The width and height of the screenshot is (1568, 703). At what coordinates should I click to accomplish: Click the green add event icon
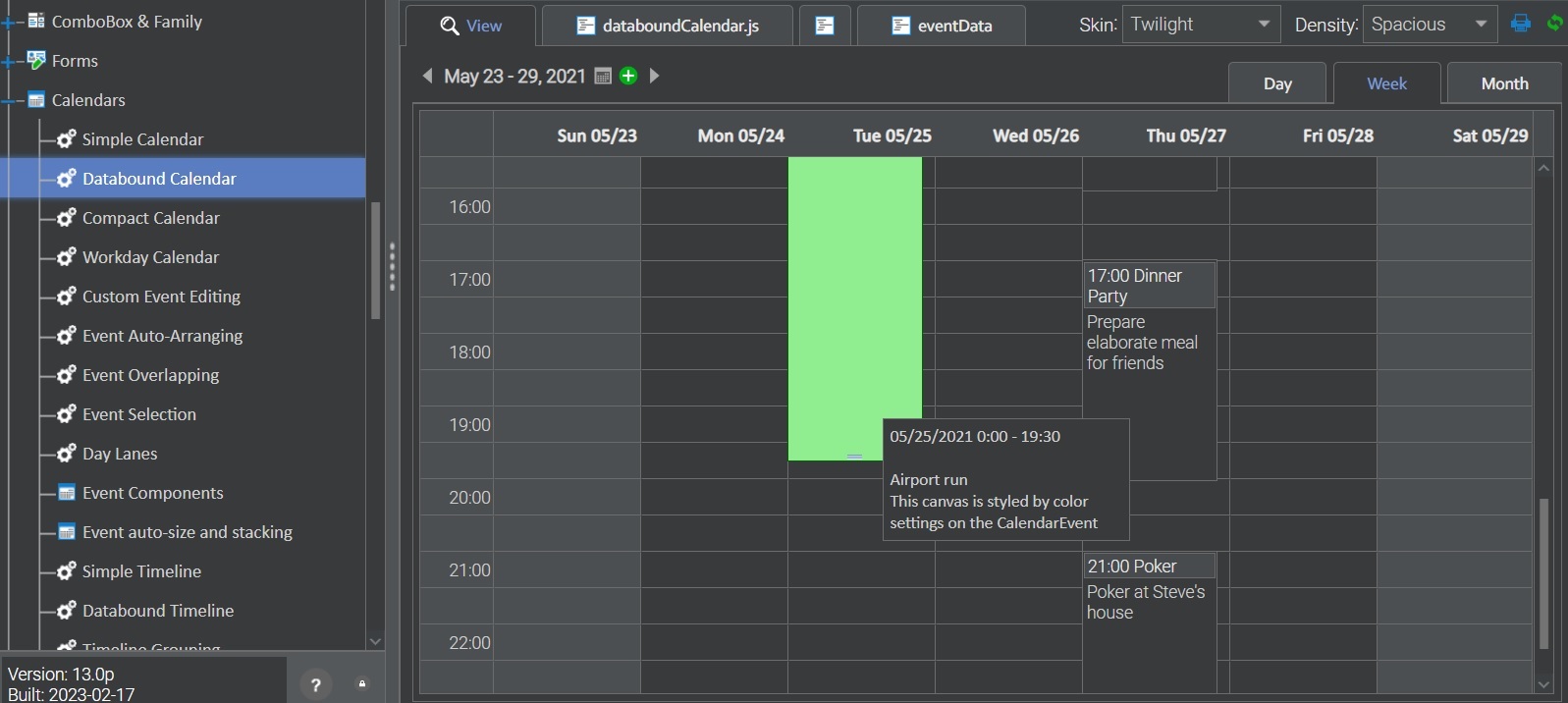(x=628, y=76)
